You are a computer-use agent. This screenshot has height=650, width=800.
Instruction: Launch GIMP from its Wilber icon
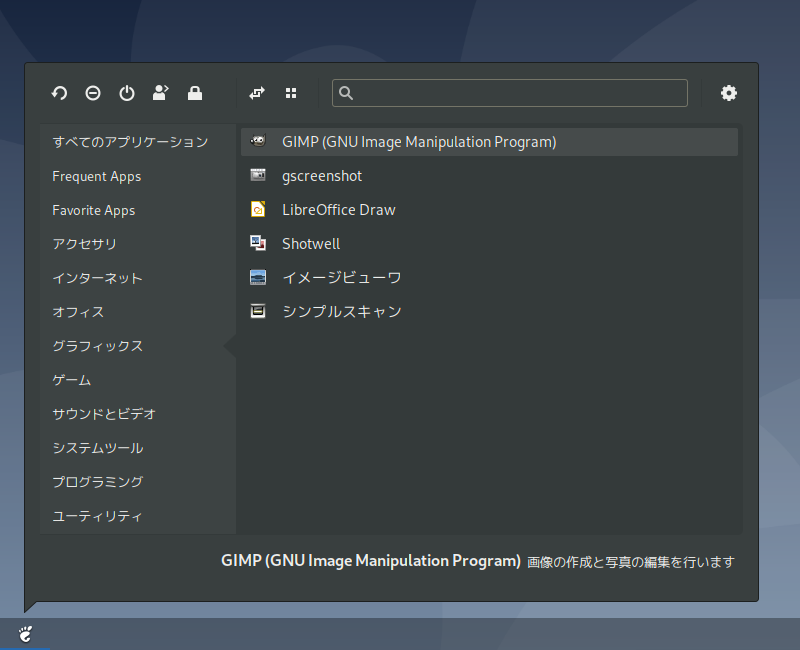(x=258, y=141)
